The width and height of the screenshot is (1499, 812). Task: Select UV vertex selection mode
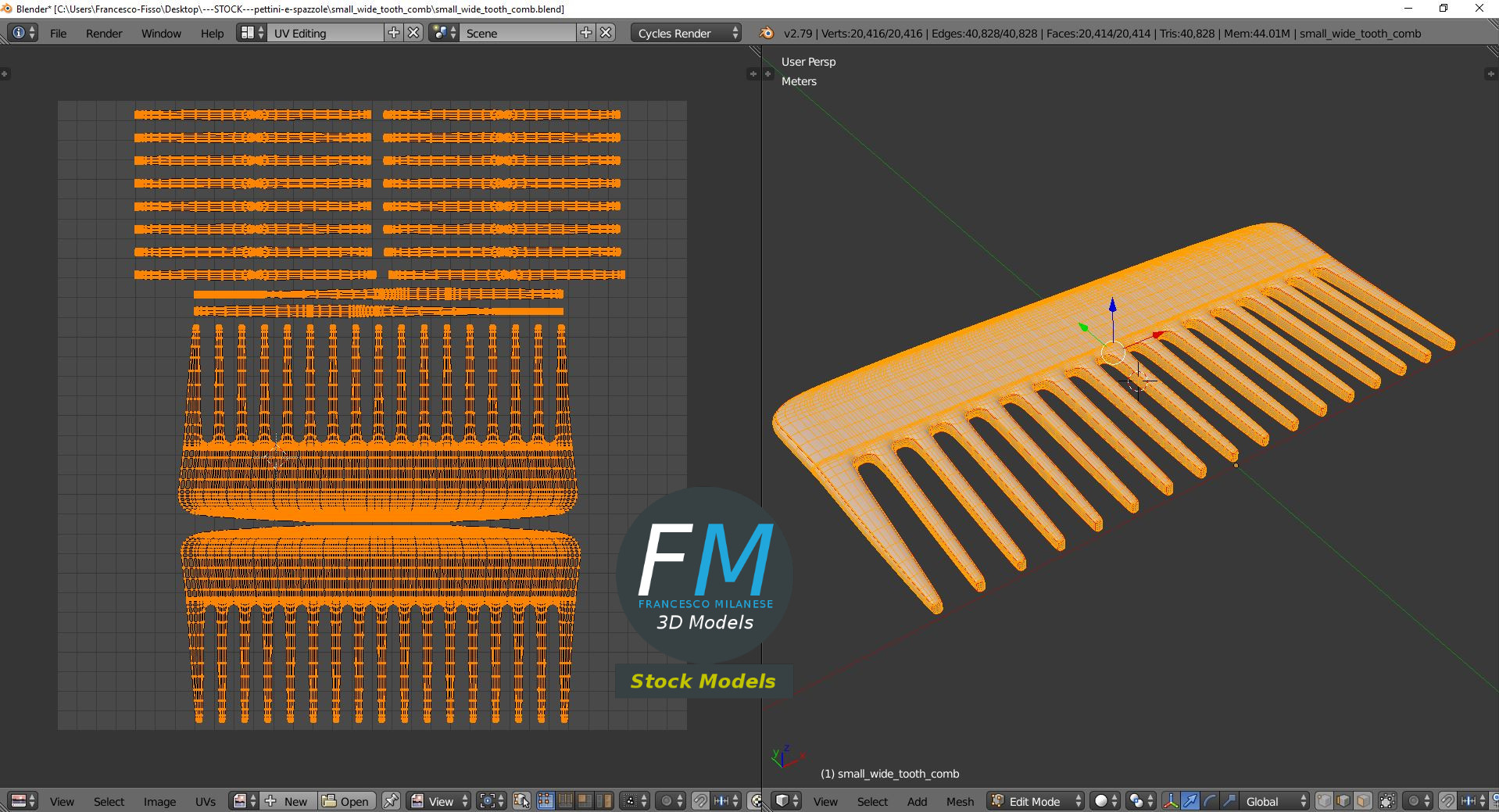click(x=546, y=801)
